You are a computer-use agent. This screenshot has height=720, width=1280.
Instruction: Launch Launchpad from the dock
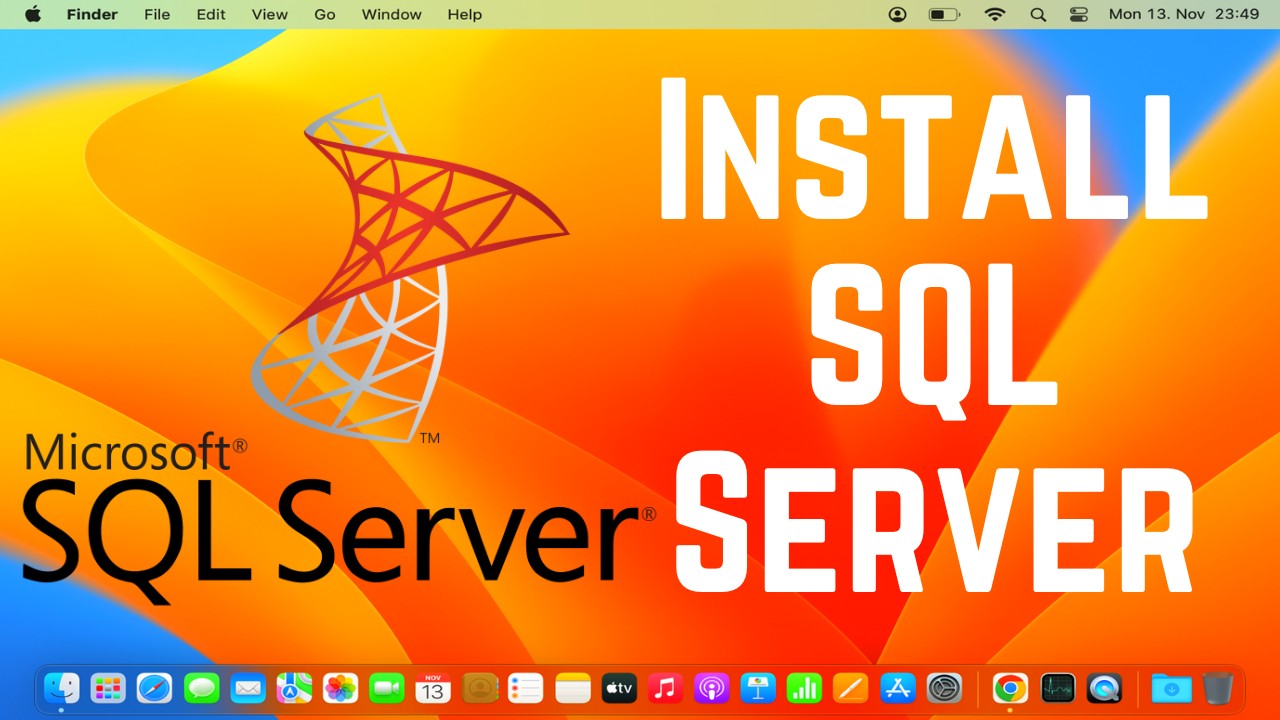[108, 688]
